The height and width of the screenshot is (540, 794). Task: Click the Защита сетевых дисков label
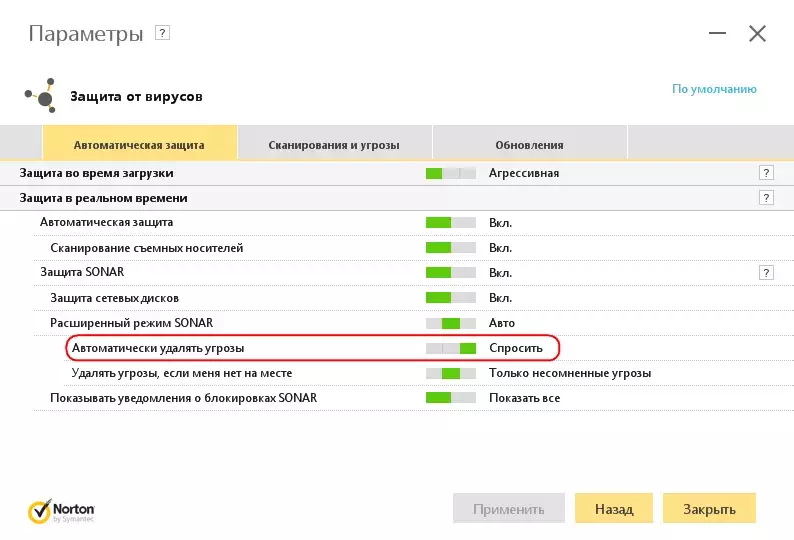(x=114, y=298)
